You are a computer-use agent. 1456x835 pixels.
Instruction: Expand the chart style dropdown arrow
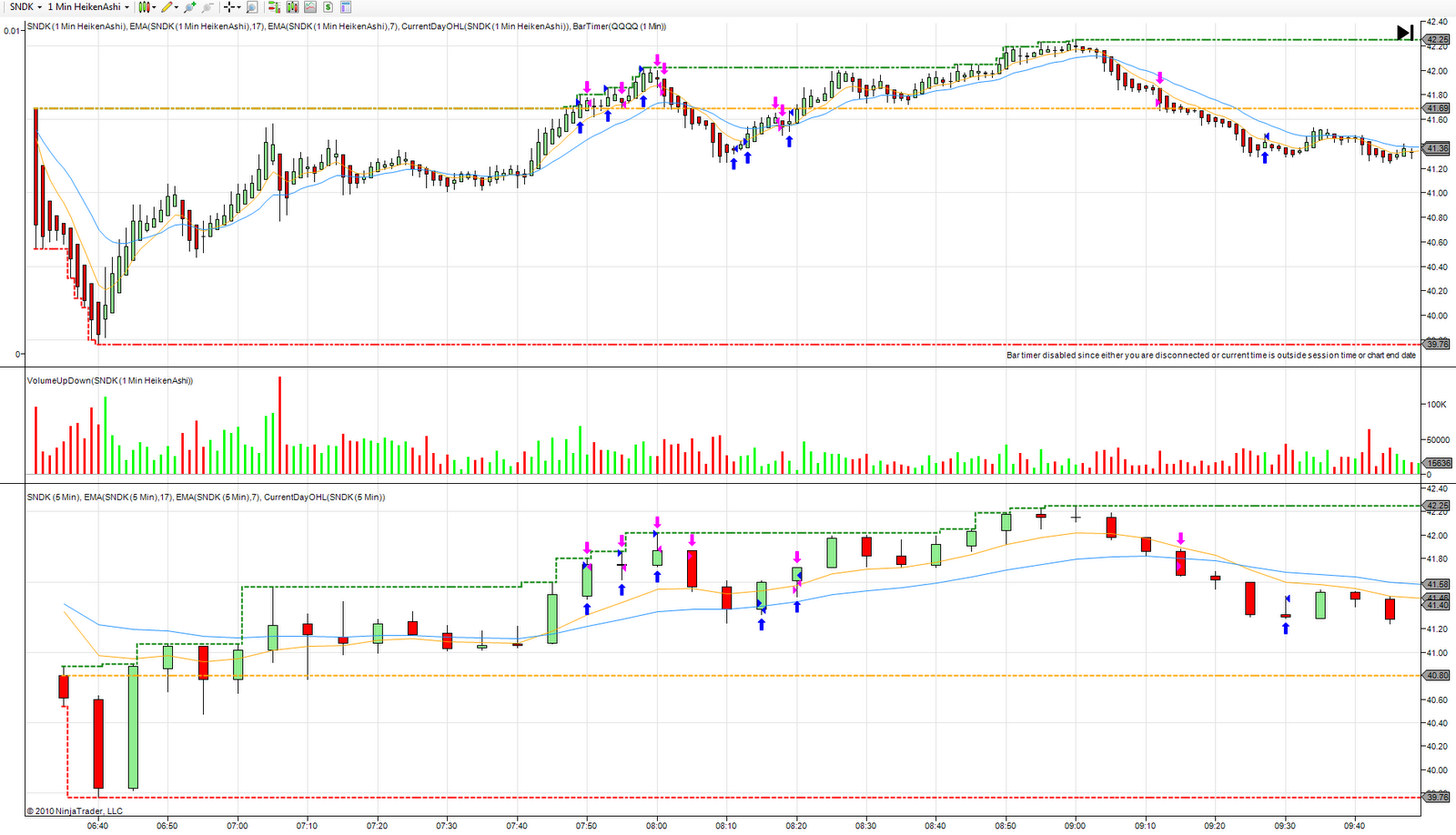pyautogui.click(x=155, y=7)
